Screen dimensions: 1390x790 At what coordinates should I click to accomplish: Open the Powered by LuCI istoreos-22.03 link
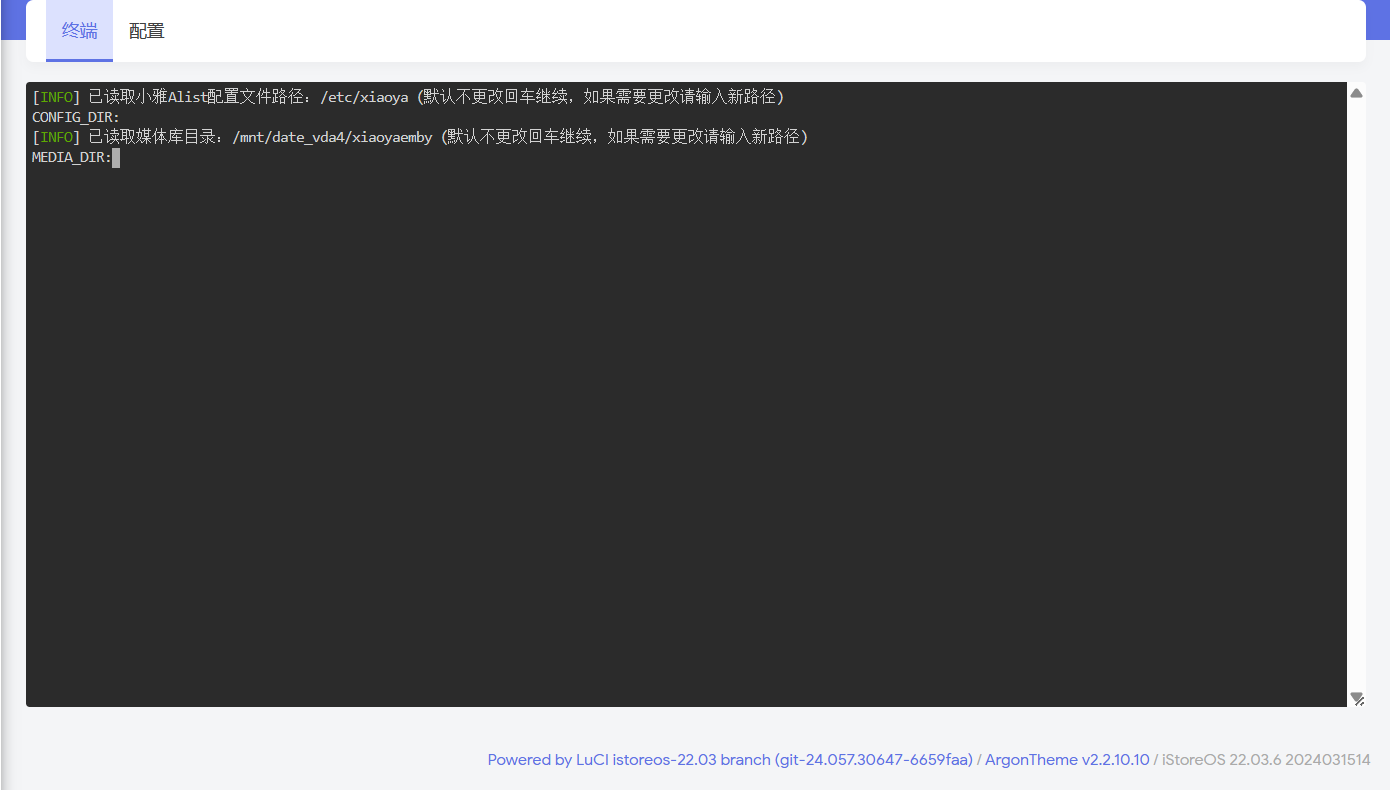(x=730, y=760)
